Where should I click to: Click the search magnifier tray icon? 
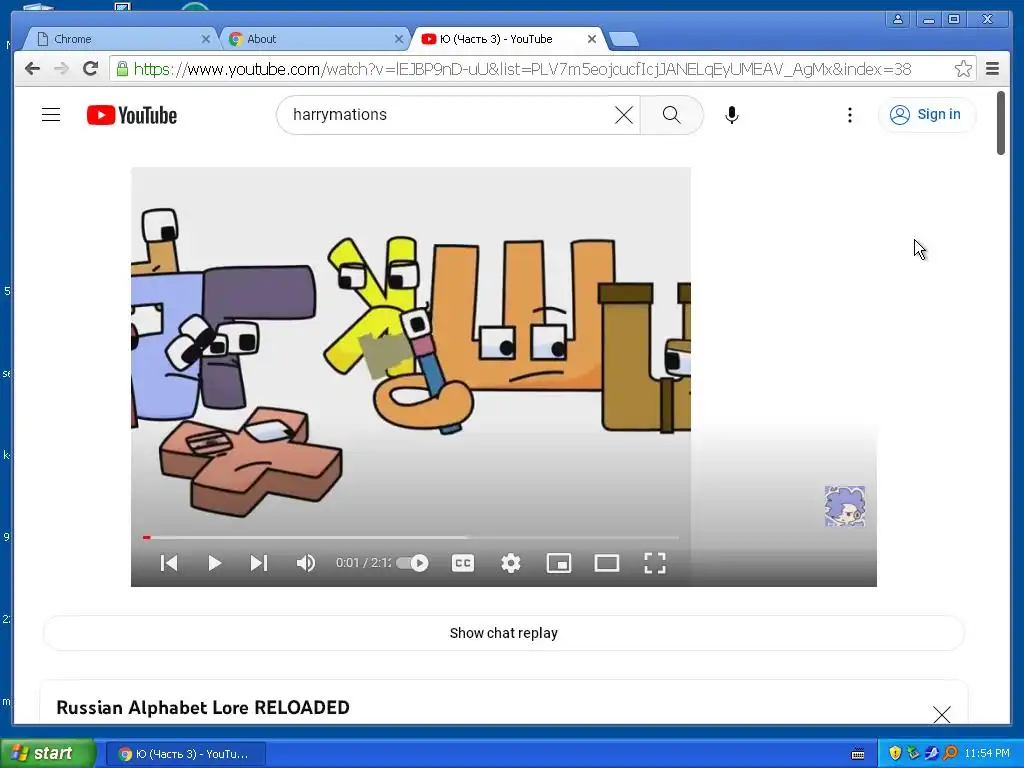click(x=950, y=754)
